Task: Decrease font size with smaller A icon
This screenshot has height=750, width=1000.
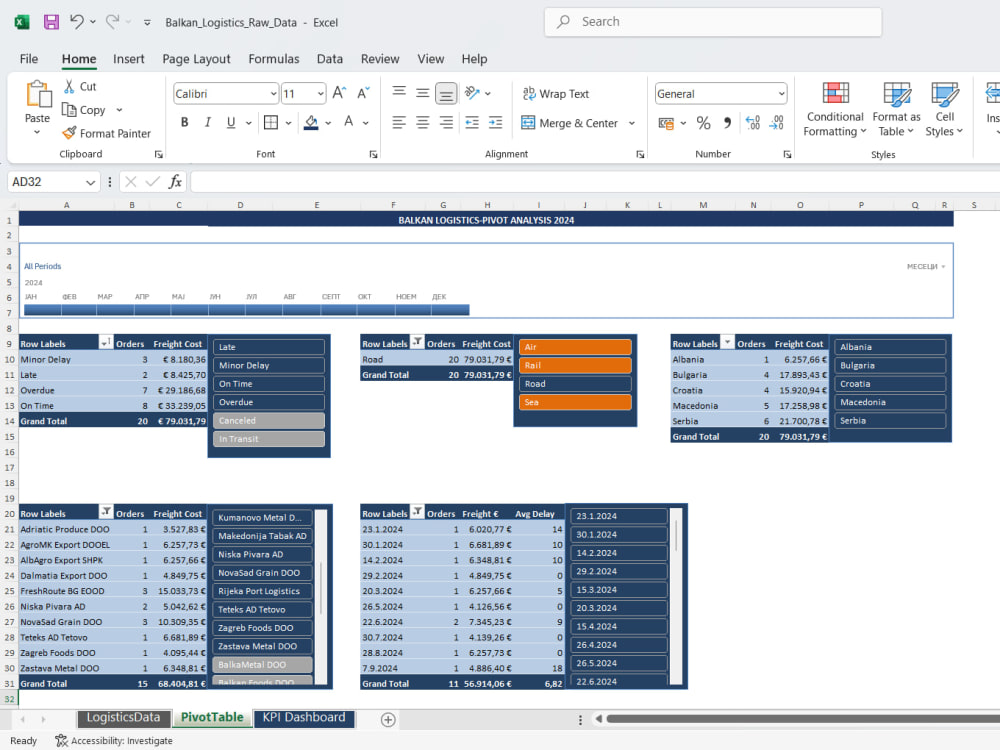Action: [364, 93]
